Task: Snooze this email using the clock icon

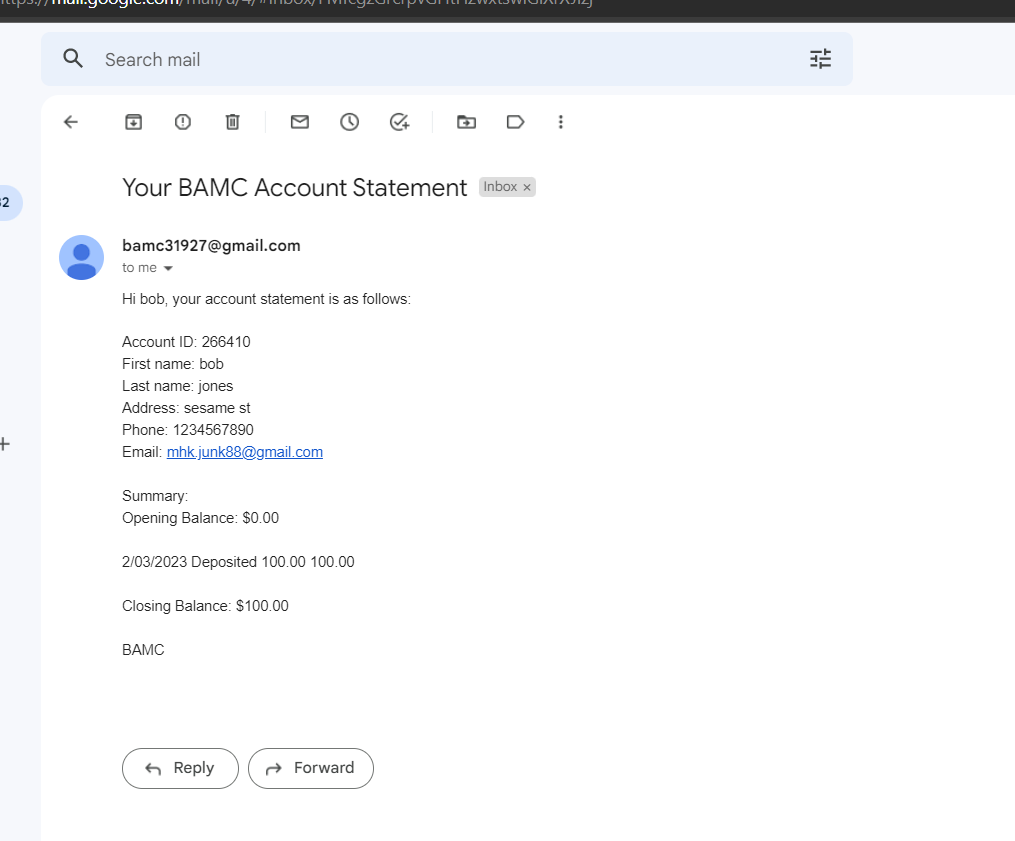Action: coord(349,121)
